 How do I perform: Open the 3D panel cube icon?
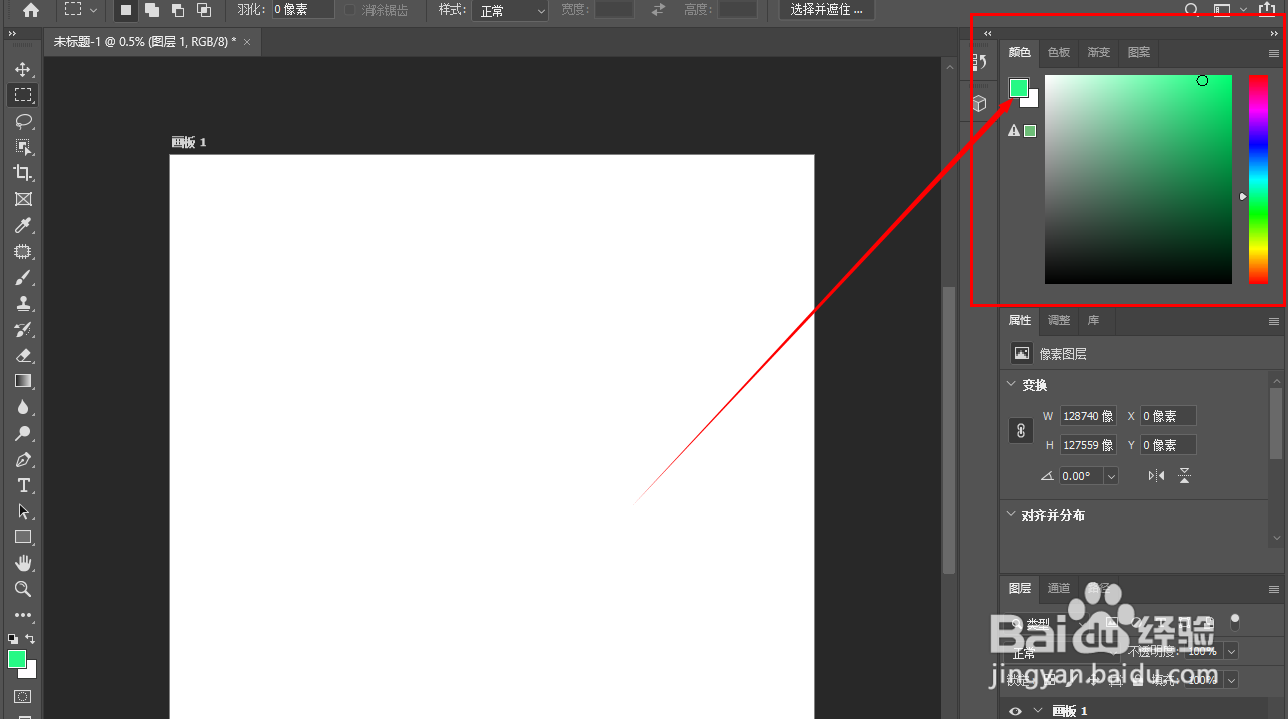tap(980, 103)
